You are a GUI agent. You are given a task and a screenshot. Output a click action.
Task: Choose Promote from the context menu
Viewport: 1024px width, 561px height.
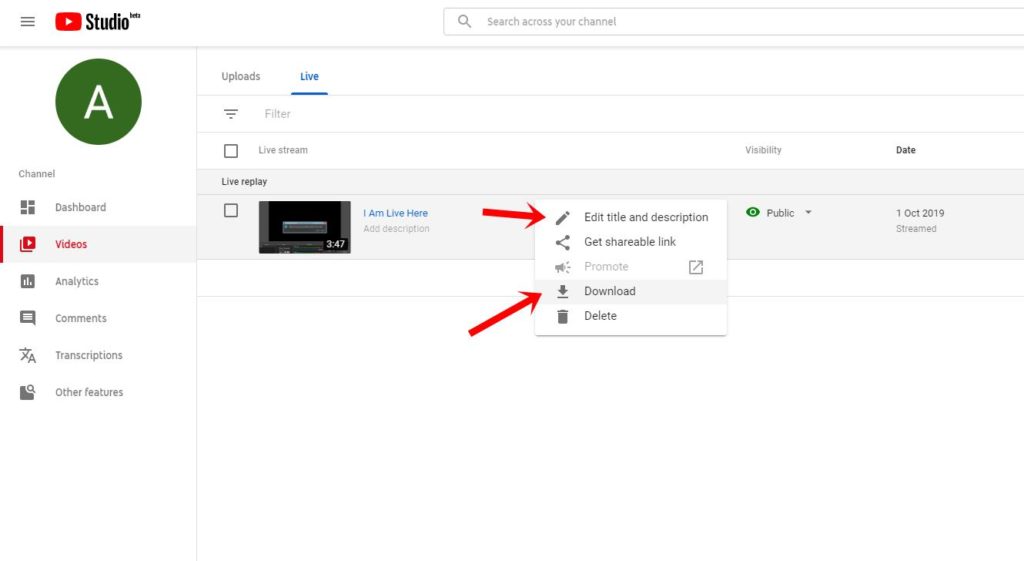click(631, 266)
